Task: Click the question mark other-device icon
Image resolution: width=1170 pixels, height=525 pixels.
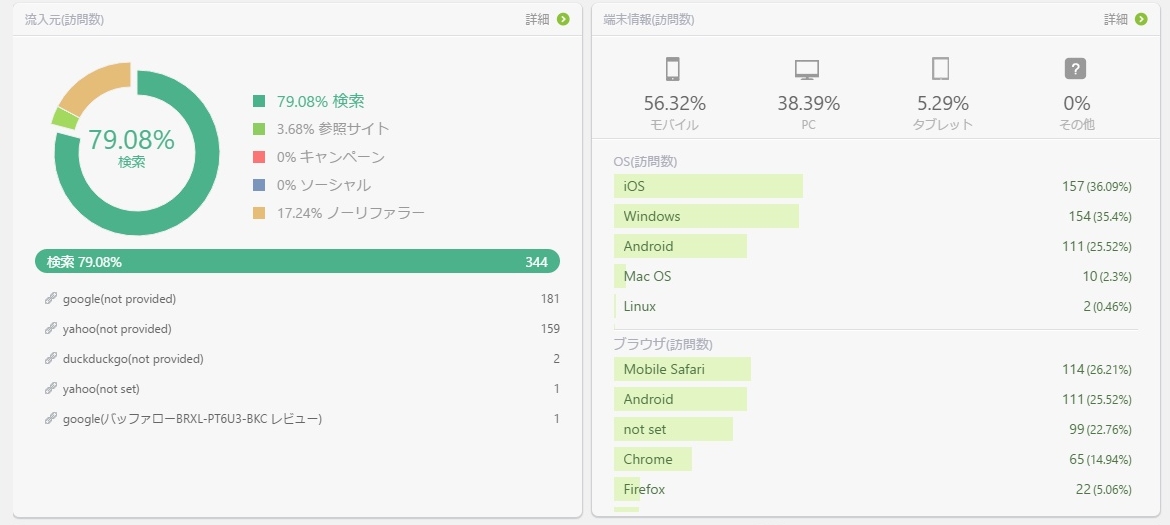Action: click(1075, 69)
